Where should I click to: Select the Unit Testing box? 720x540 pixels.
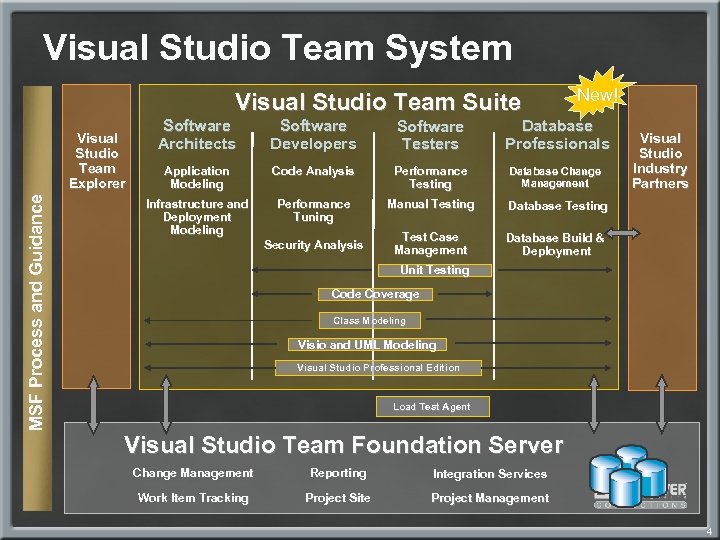pos(434,270)
